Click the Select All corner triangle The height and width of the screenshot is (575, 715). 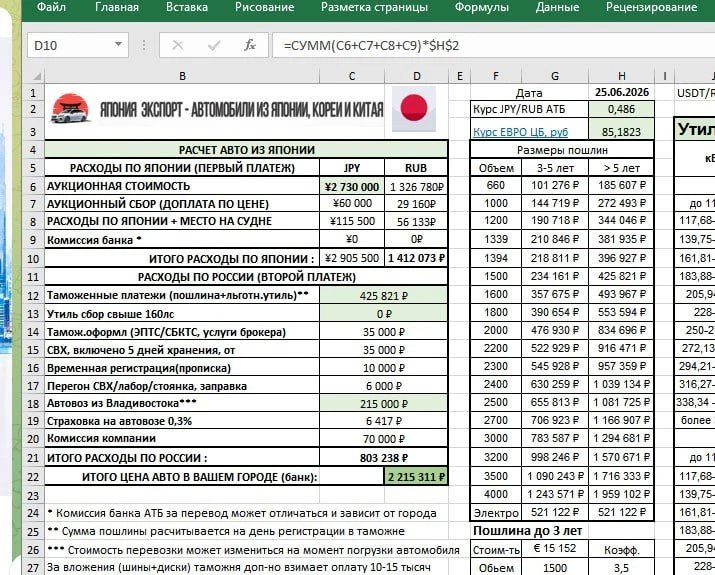(x=36, y=76)
